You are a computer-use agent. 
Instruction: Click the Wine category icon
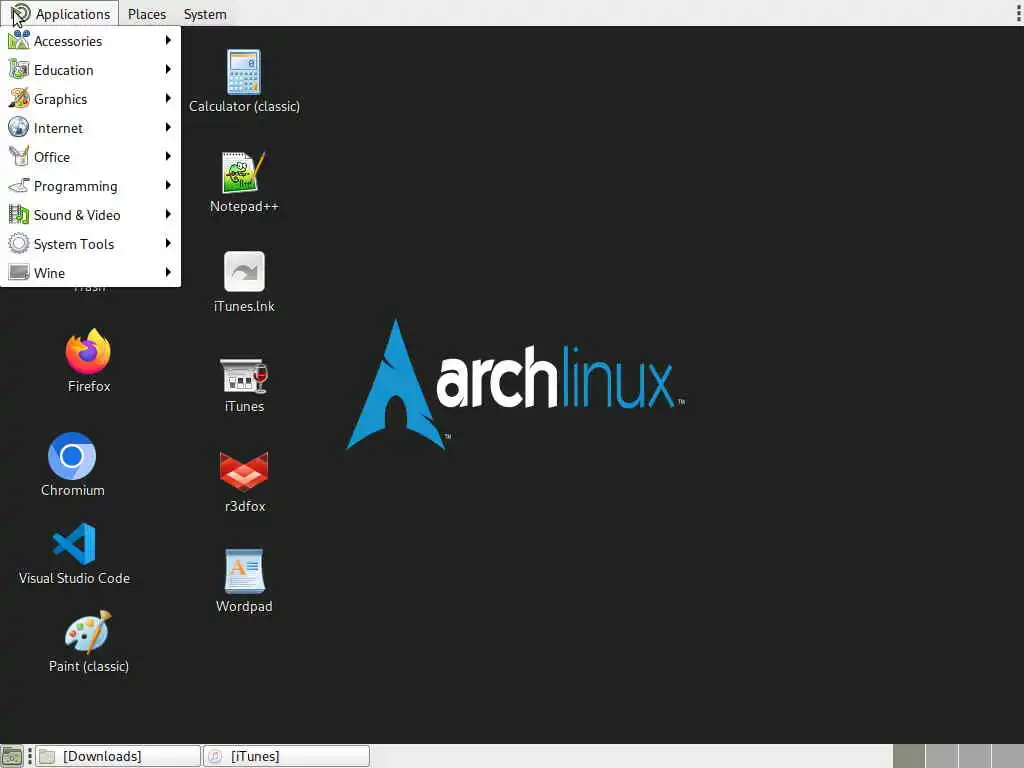(18, 272)
